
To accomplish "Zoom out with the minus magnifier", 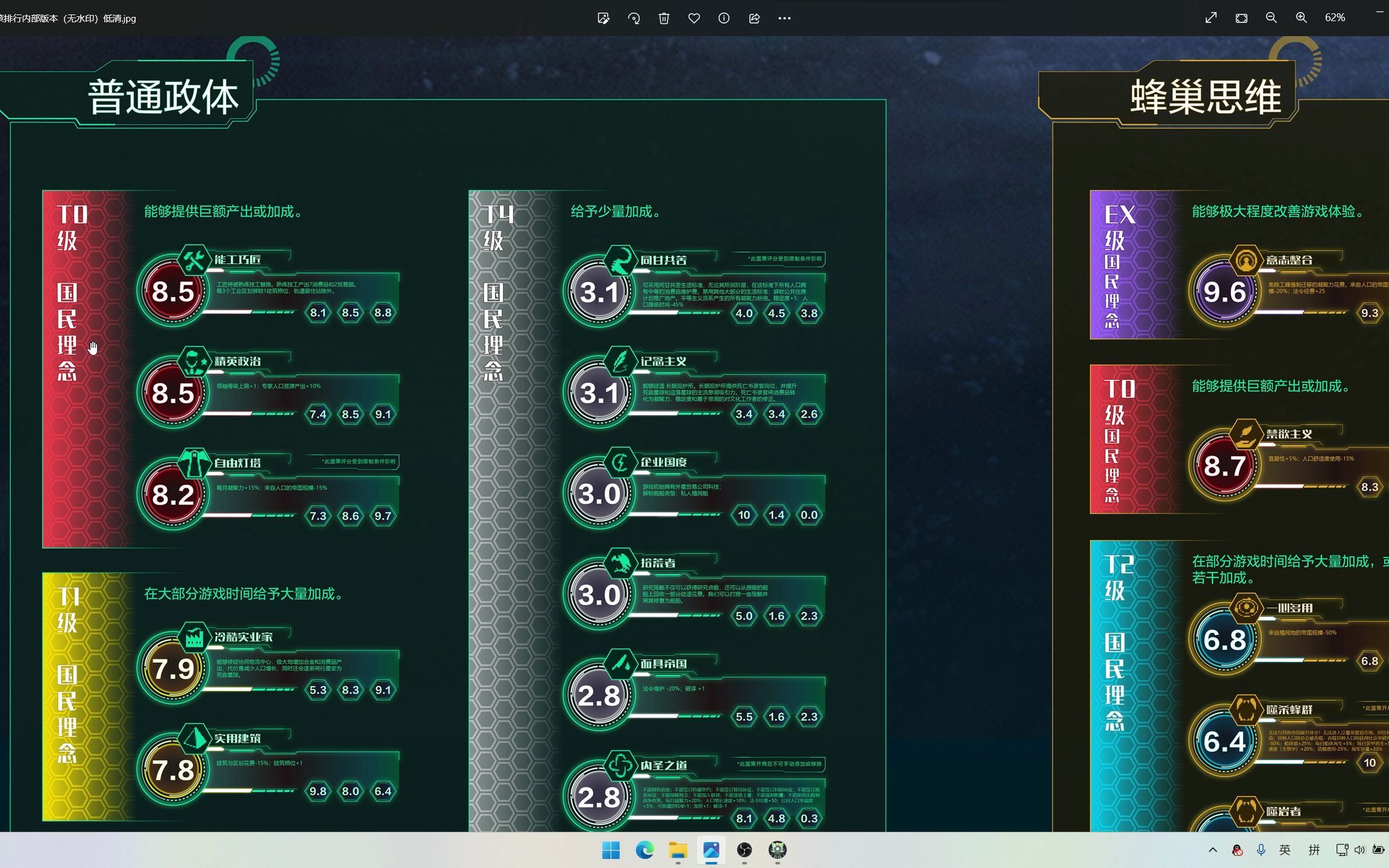I will point(1271,18).
